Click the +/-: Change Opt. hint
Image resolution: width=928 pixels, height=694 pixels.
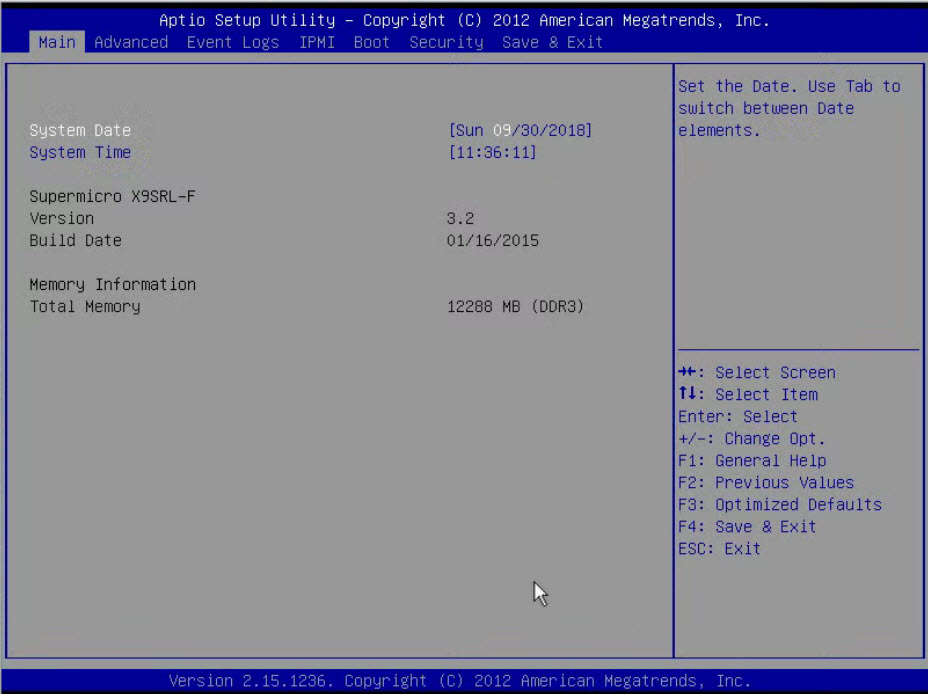752,438
